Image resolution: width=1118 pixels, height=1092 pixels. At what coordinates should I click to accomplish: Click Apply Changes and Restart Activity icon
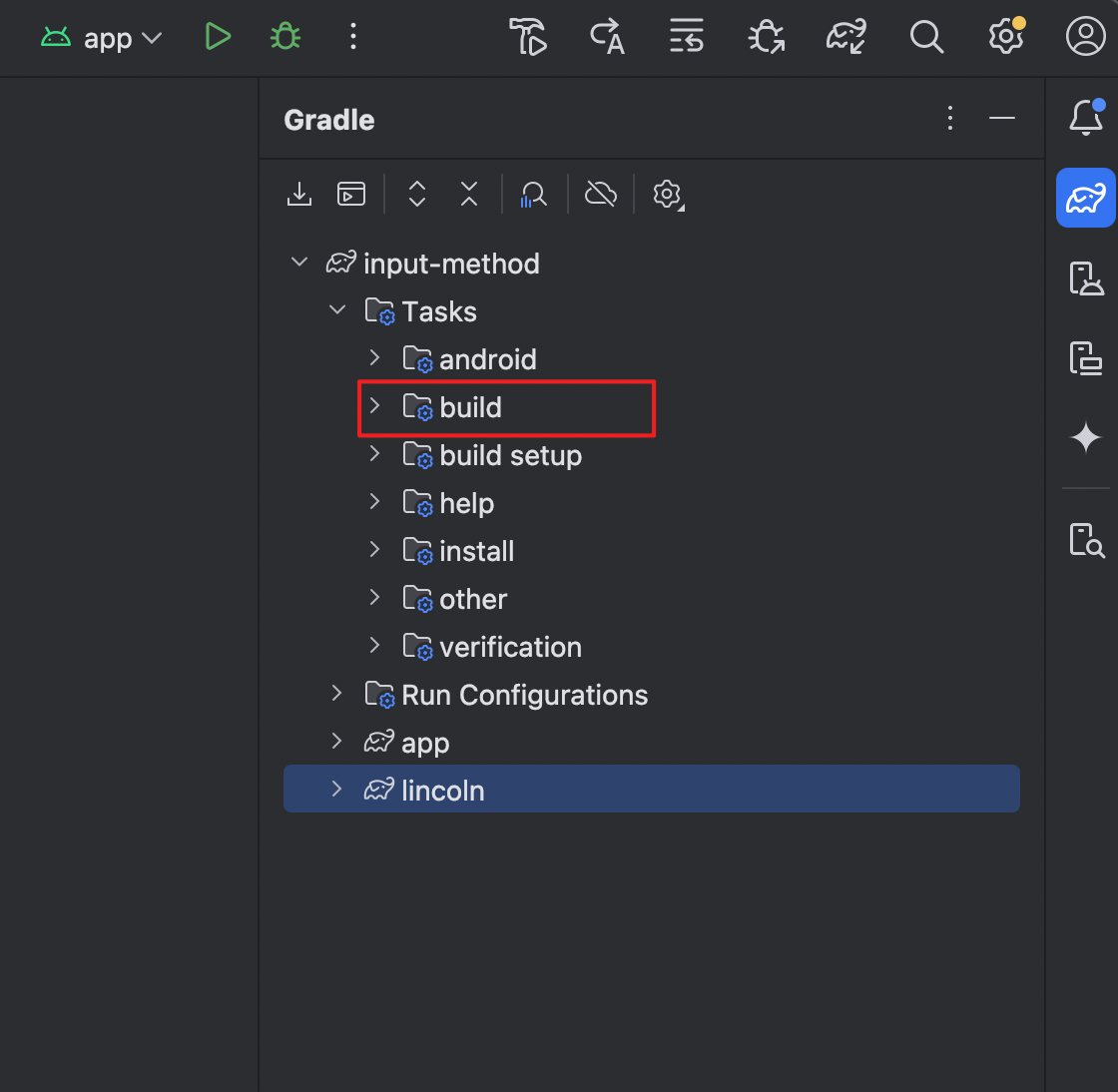pyautogui.click(x=608, y=36)
